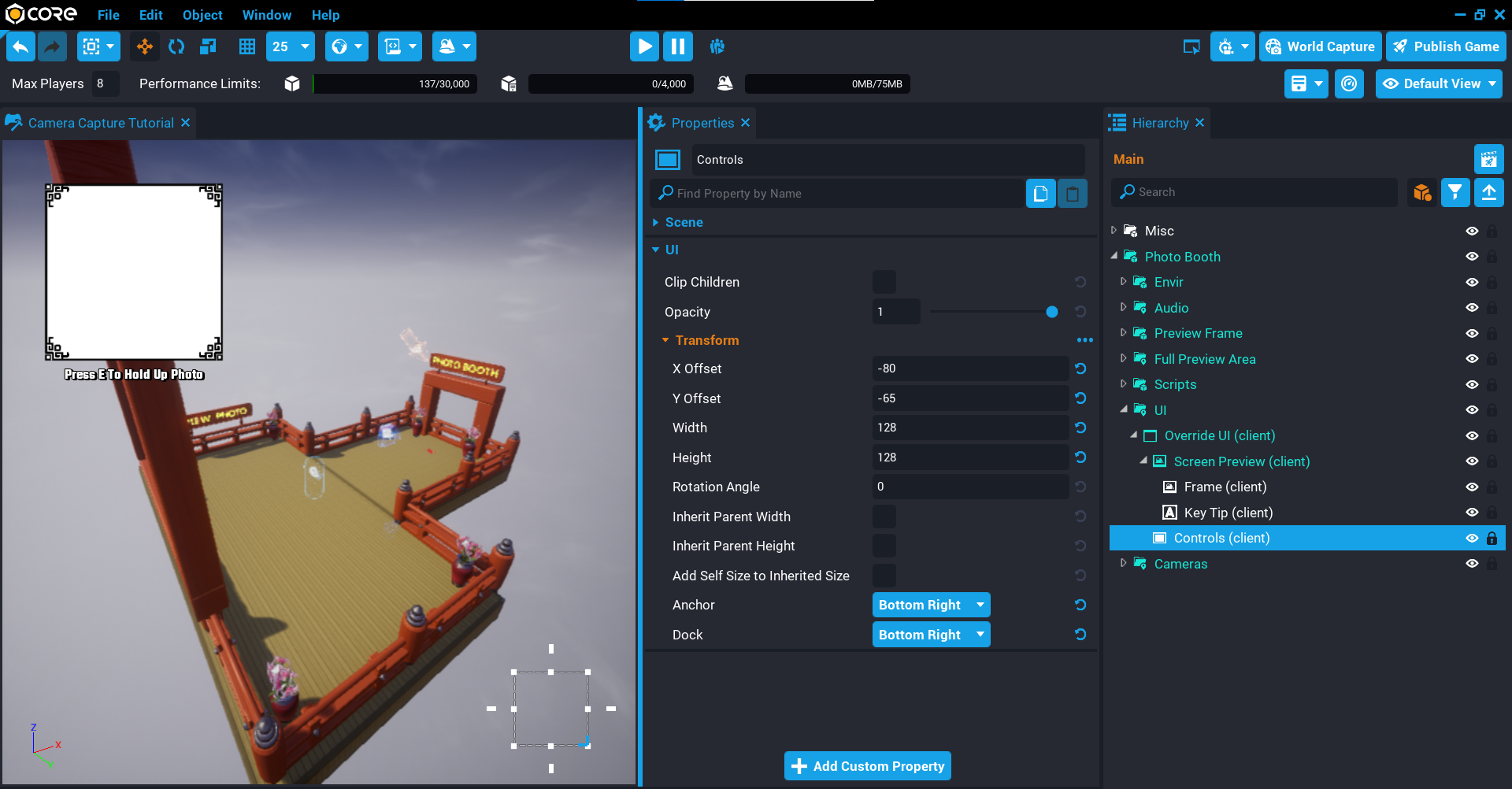Select the Scale tool icon
The height and width of the screenshot is (789, 1512).
click(208, 47)
